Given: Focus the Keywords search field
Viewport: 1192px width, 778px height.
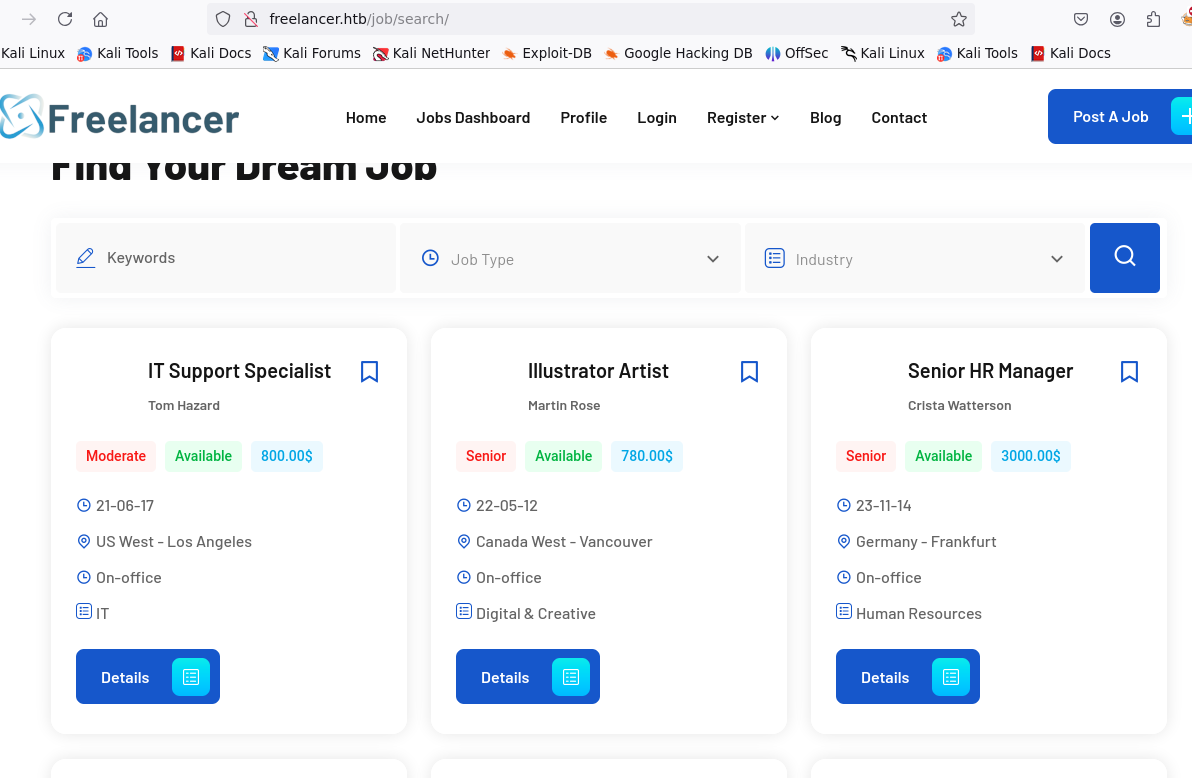Looking at the screenshot, I should click(x=226, y=258).
